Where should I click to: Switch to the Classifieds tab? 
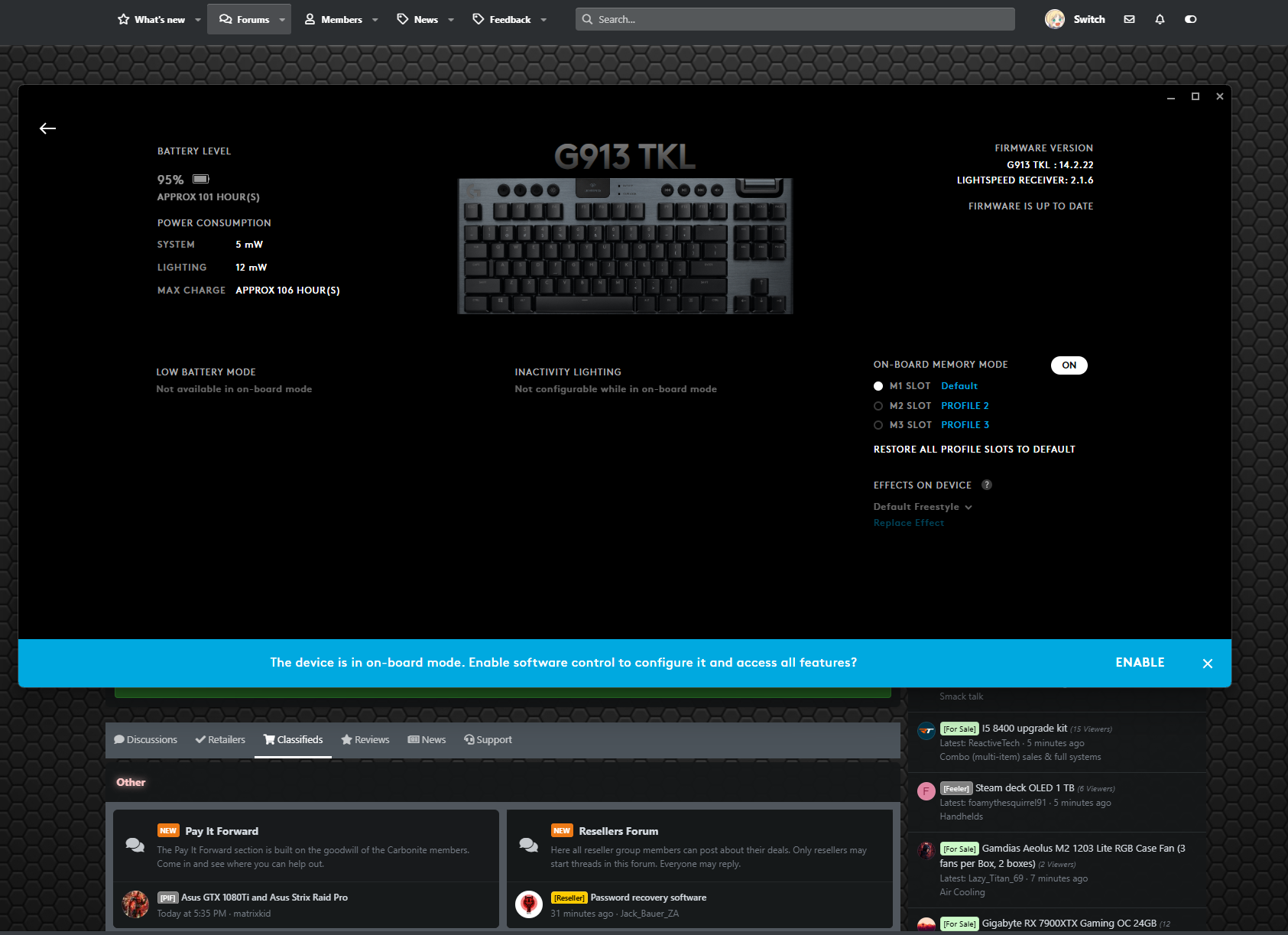click(294, 740)
